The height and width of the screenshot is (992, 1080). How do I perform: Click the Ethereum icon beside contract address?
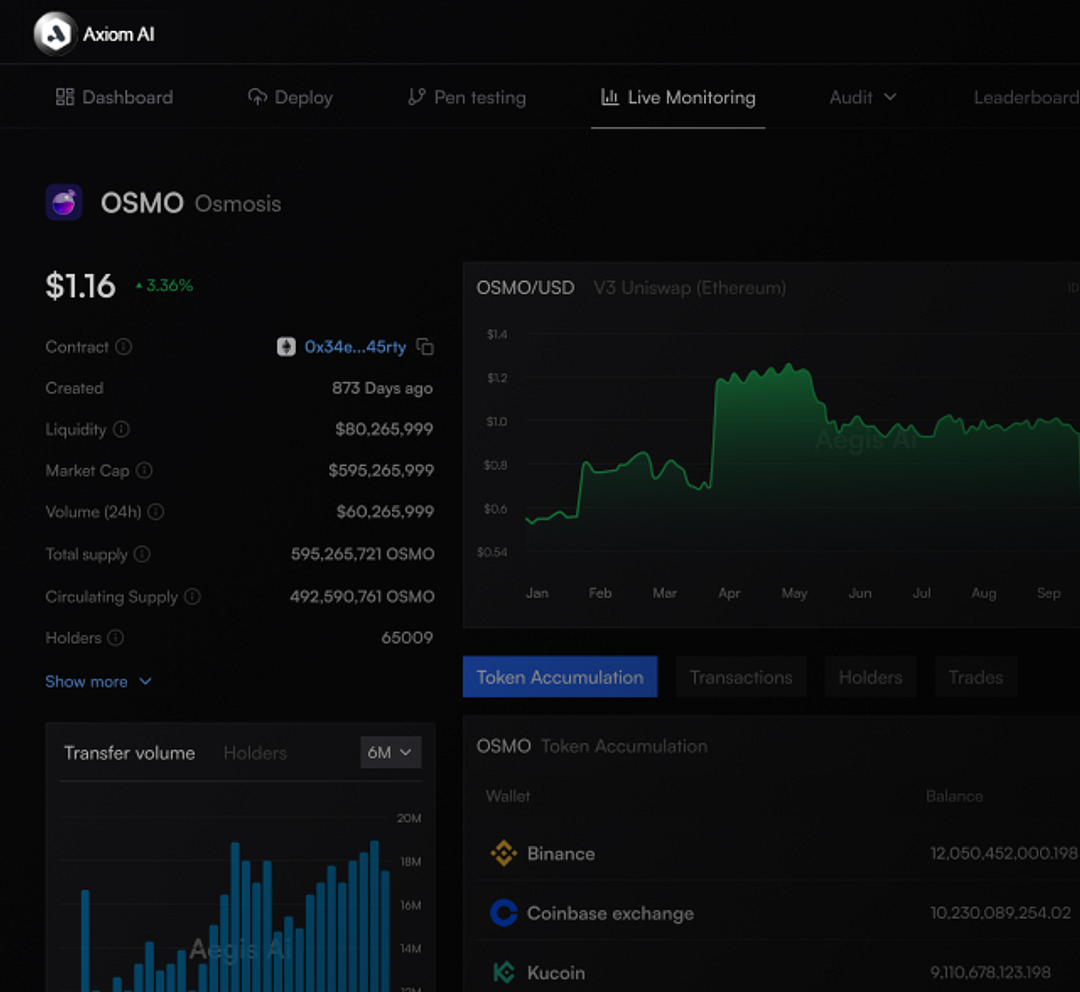(286, 347)
